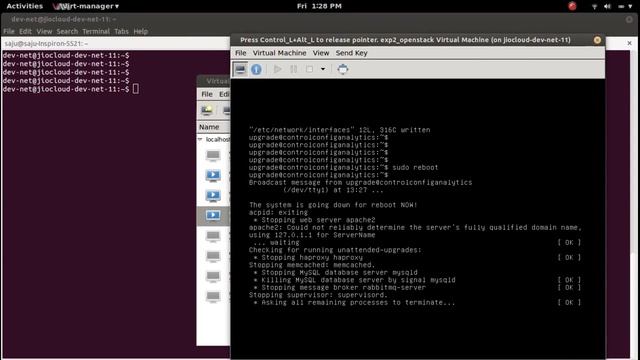
Task: Open the Virtual Machine menu
Action: coord(280,53)
